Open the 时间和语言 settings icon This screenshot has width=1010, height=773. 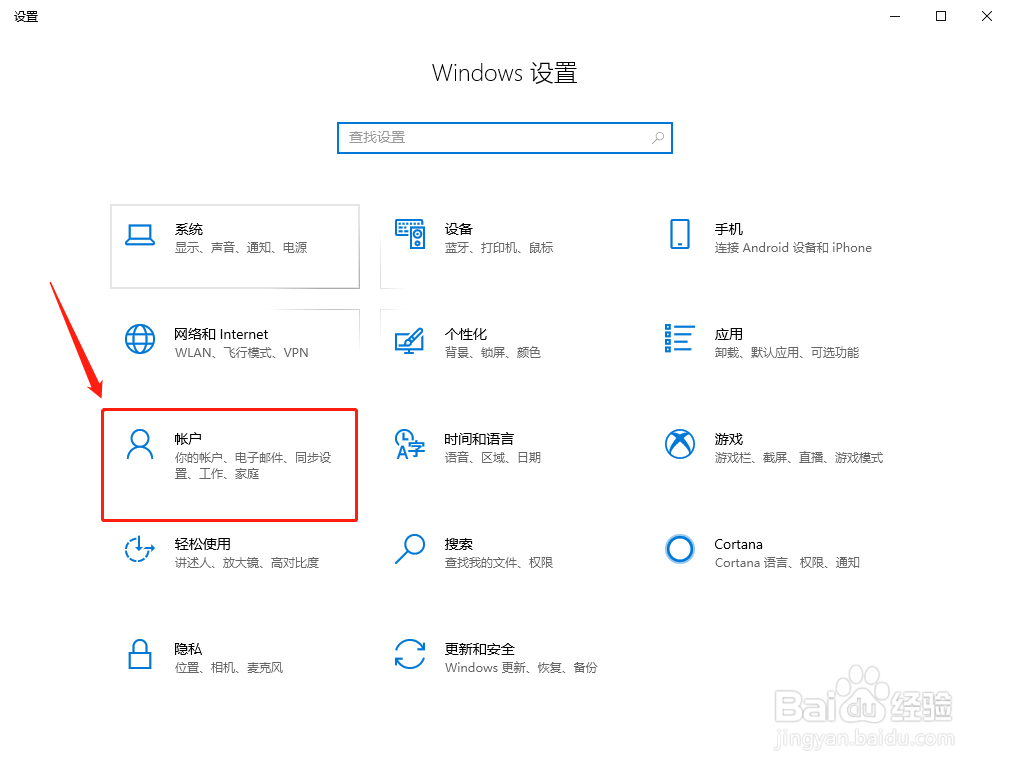tap(410, 445)
